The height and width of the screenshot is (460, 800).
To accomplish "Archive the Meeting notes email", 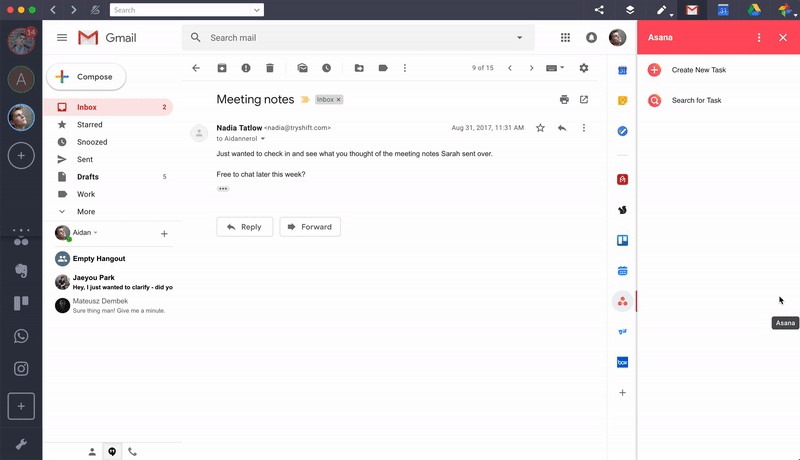I will pos(221,68).
